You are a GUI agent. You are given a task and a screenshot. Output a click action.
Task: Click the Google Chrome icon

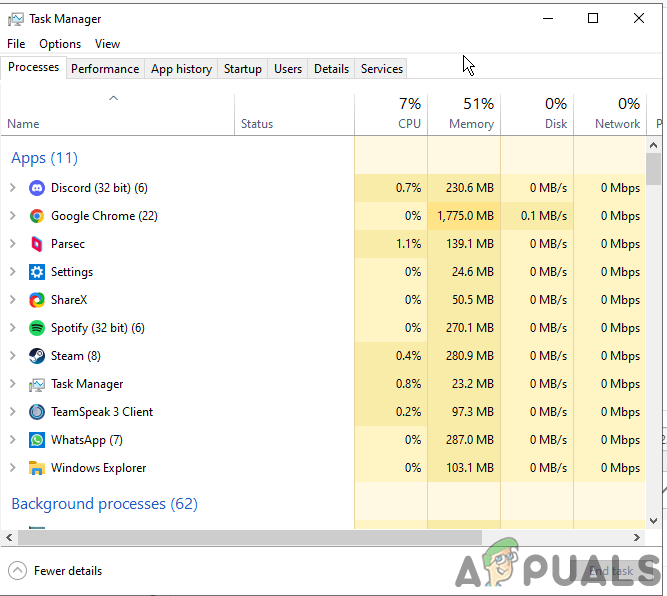click(x=37, y=216)
